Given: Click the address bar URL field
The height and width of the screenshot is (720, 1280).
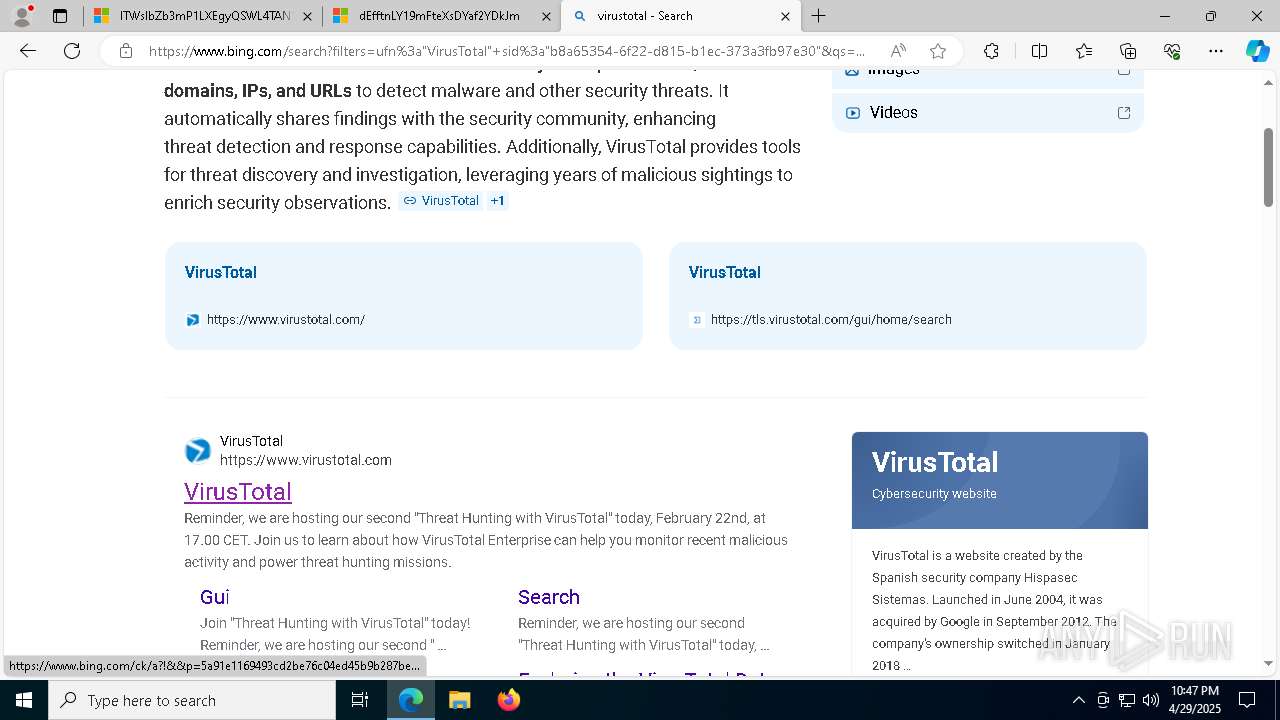Looking at the screenshot, I should (508, 51).
